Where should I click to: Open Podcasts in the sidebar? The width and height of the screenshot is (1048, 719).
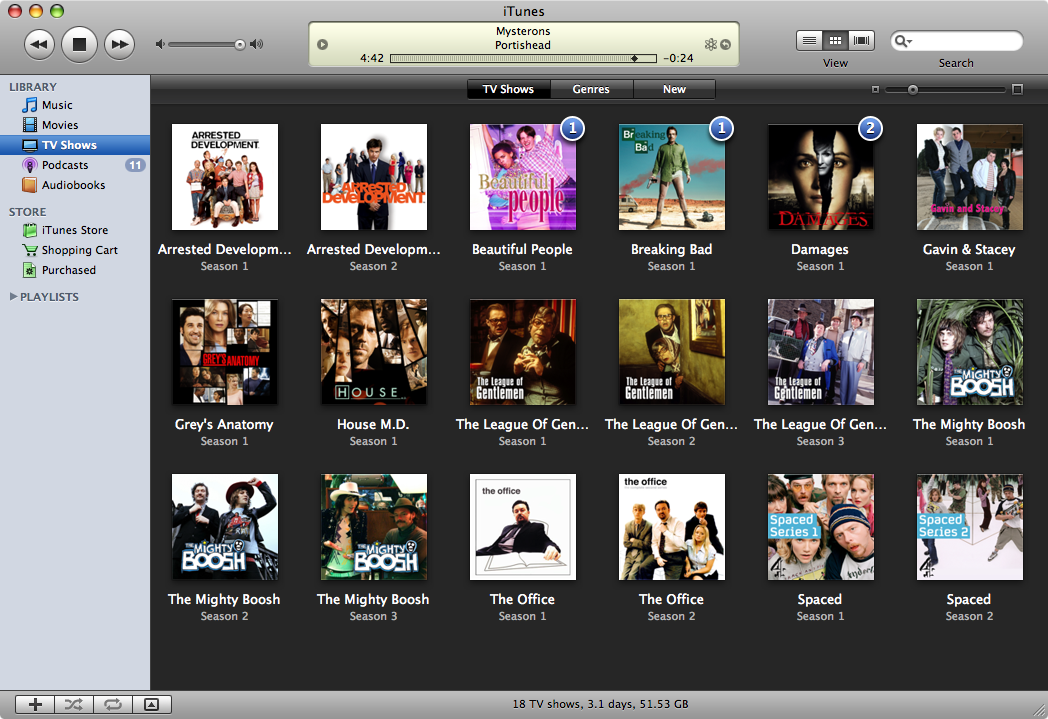[x=75, y=165]
